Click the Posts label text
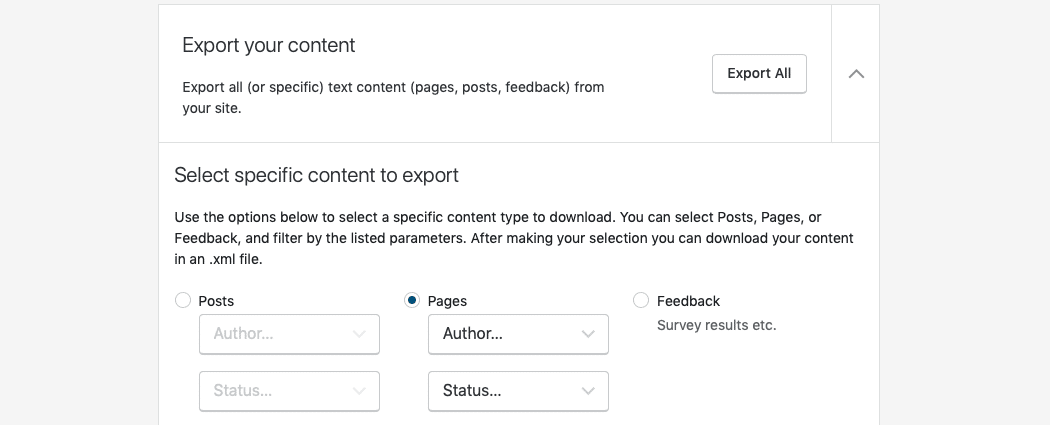This screenshot has width=1050, height=425. tap(216, 301)
